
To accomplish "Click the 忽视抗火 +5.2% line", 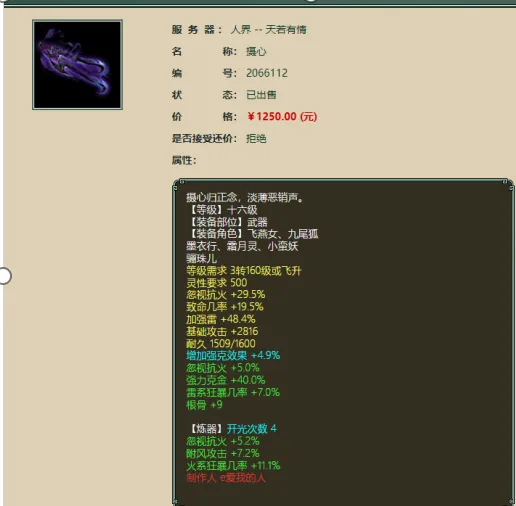I will [x=223, y=441].
